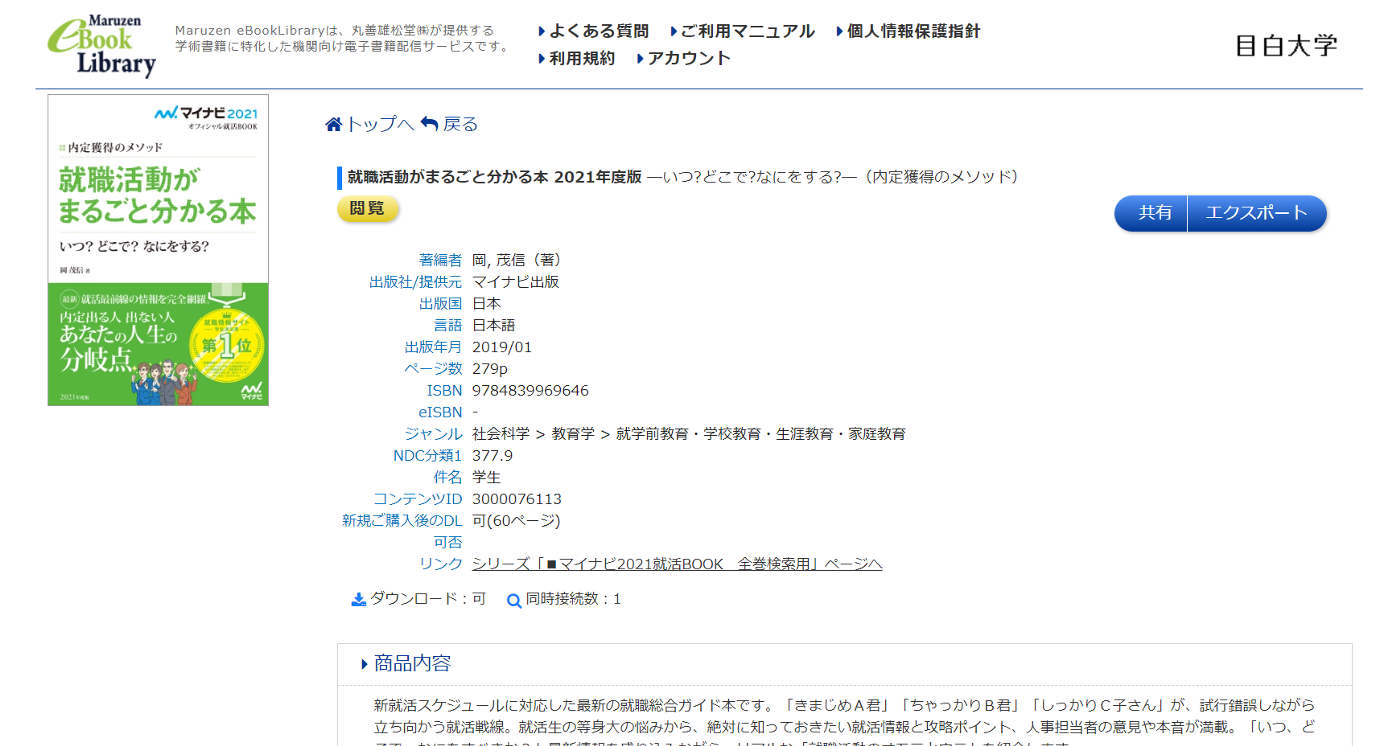This screenshot has height=746, width=1400.
Task: Click the magnifier icon beside 同時接続数
Action: point(514,600)
